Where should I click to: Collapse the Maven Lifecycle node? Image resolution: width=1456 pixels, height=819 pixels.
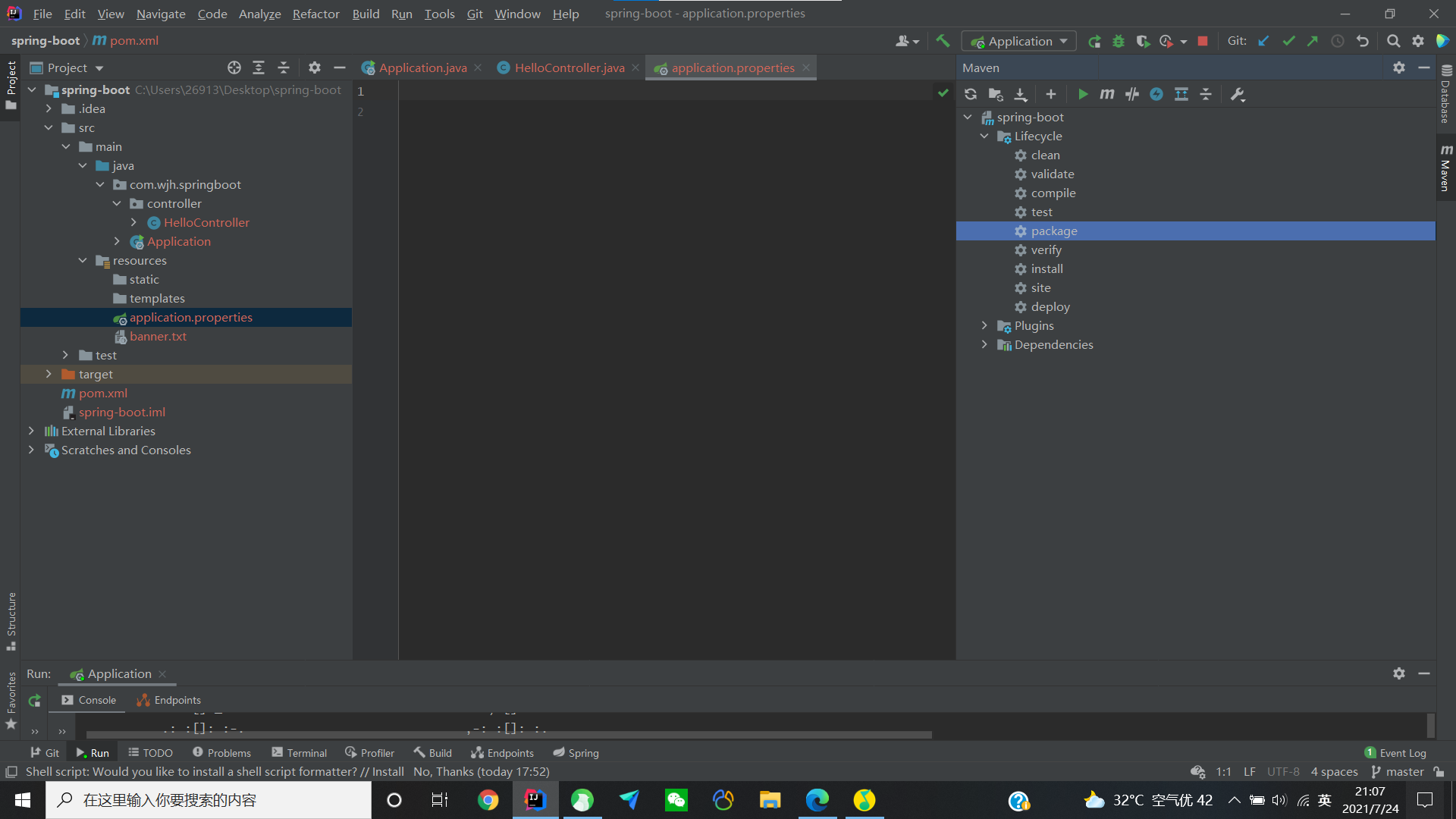click(x=984, y=136)
